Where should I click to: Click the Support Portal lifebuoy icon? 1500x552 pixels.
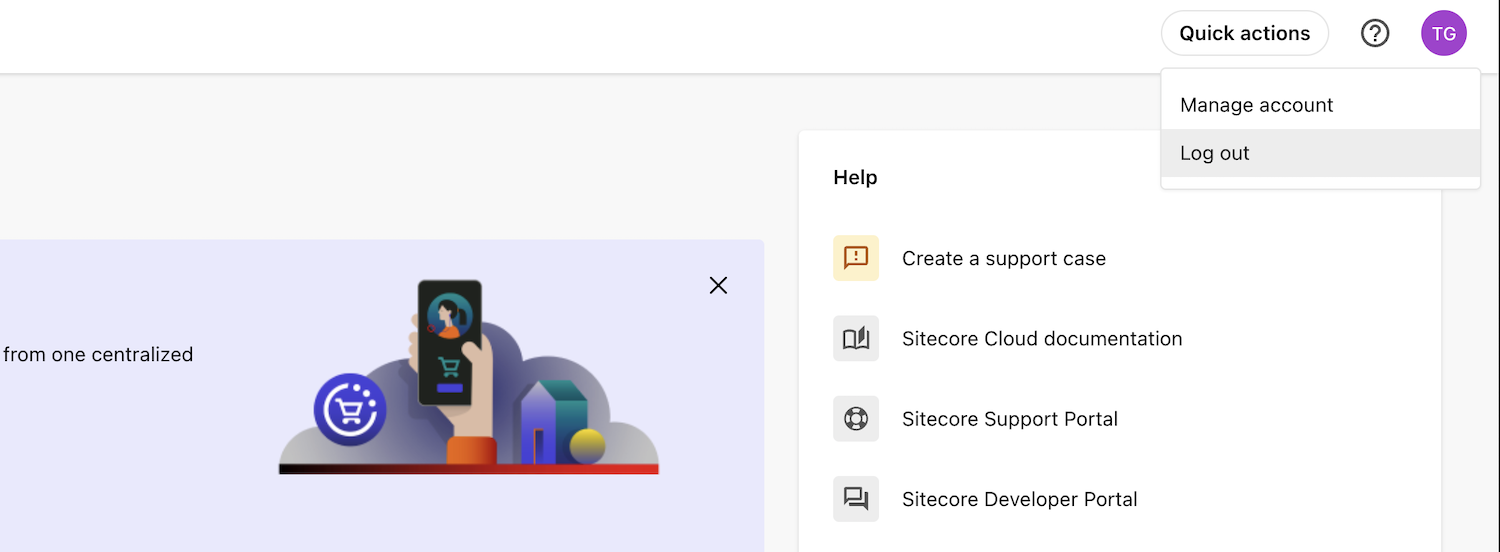click(856, 418)
